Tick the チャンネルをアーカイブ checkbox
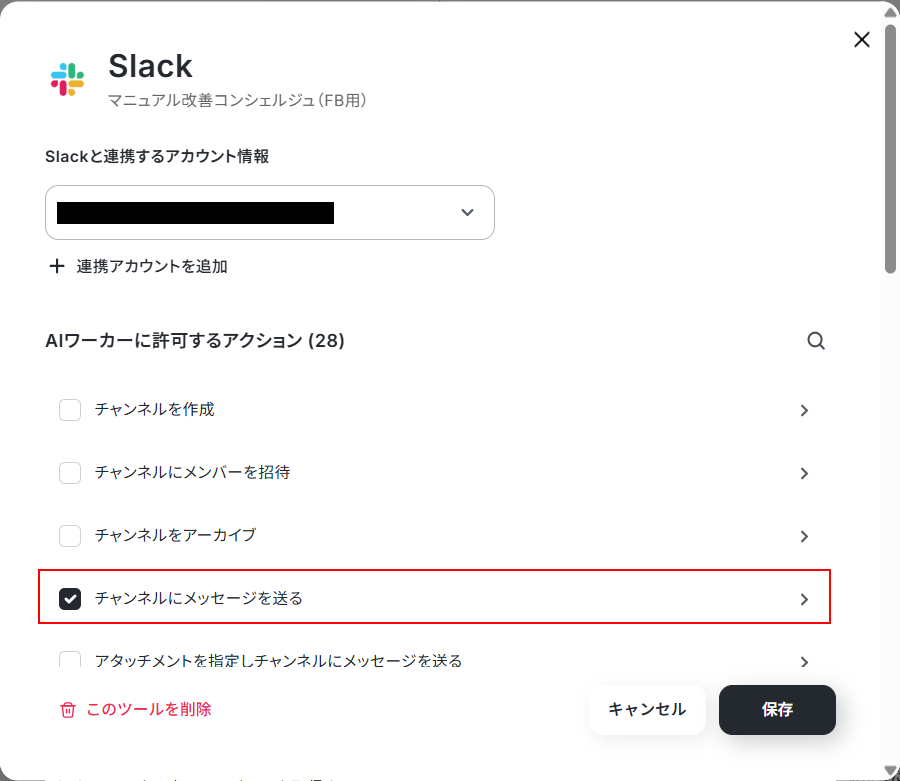The height and width of the screenshot is (781, 900). (x=70, y=536)
